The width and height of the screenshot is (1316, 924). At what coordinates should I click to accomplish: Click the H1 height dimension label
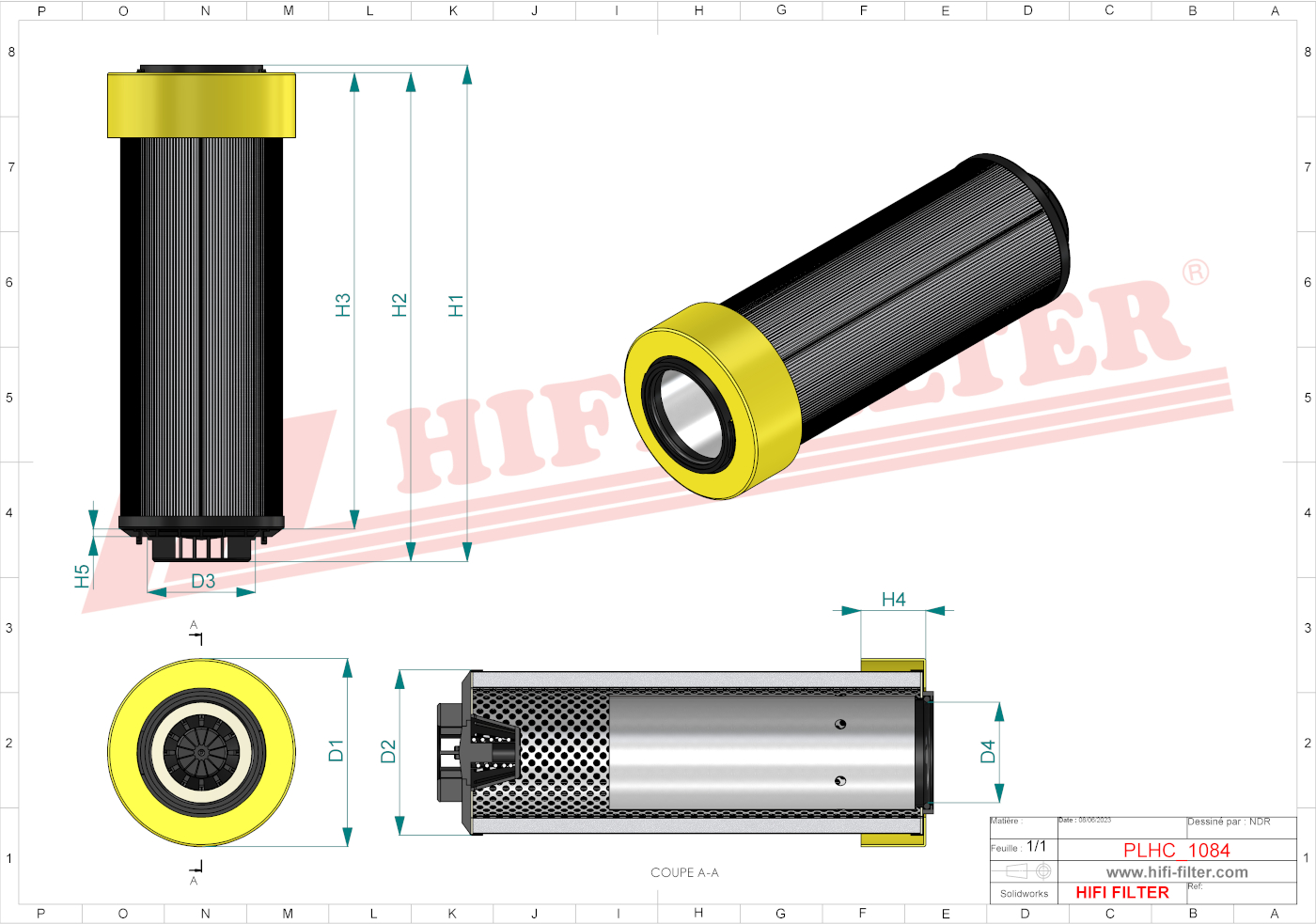(x=456, y=305)
